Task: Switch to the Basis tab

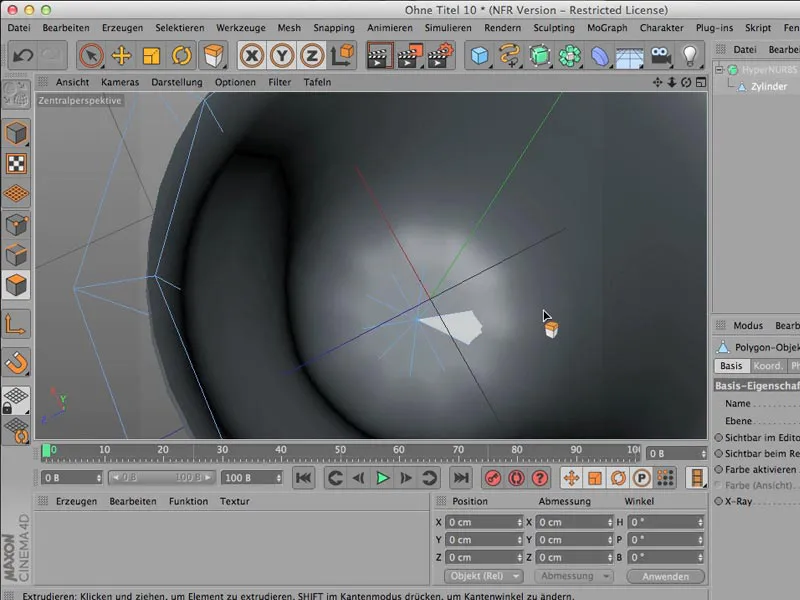Action: tap(731, 366)
